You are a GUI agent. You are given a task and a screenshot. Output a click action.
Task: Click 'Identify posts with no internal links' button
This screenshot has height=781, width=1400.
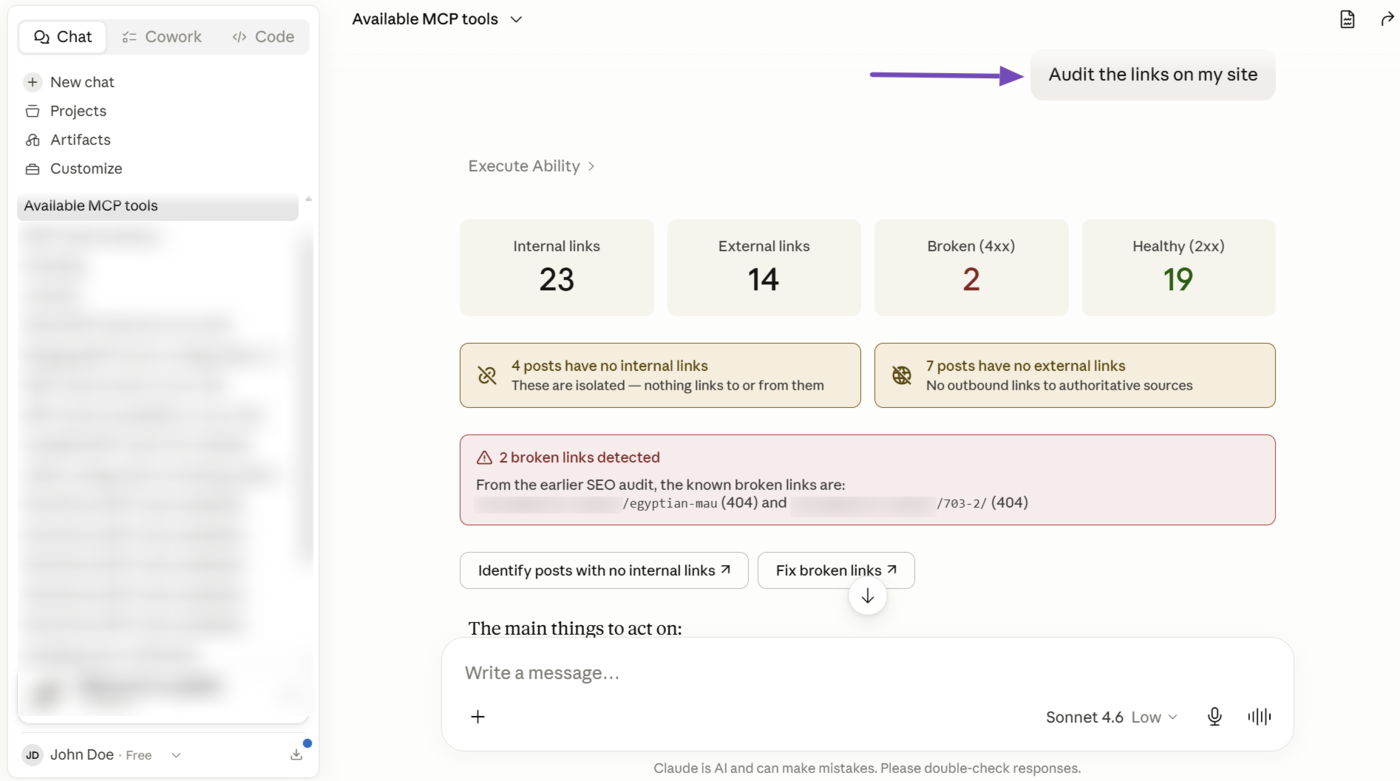tap(604, 571)
